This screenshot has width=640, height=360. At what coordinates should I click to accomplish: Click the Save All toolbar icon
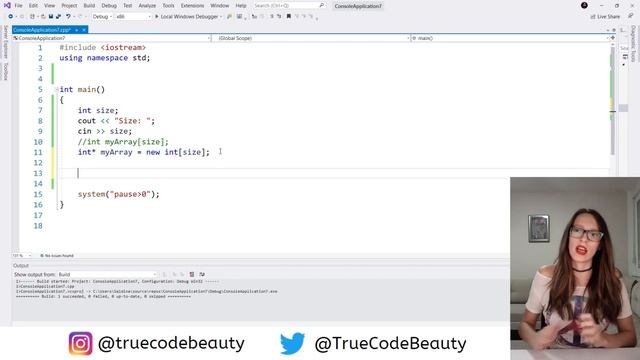[x=58, y=16]
